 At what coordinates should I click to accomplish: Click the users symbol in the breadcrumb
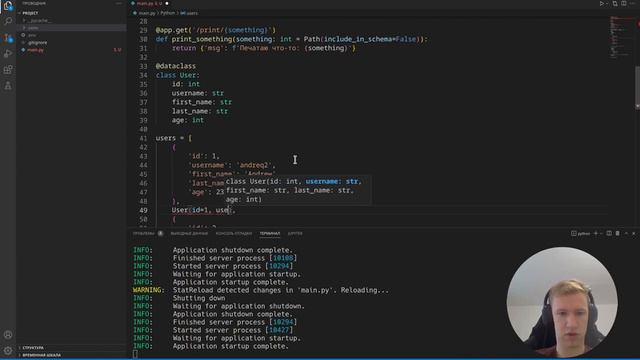pyautogui.click(x=189, y=13)
